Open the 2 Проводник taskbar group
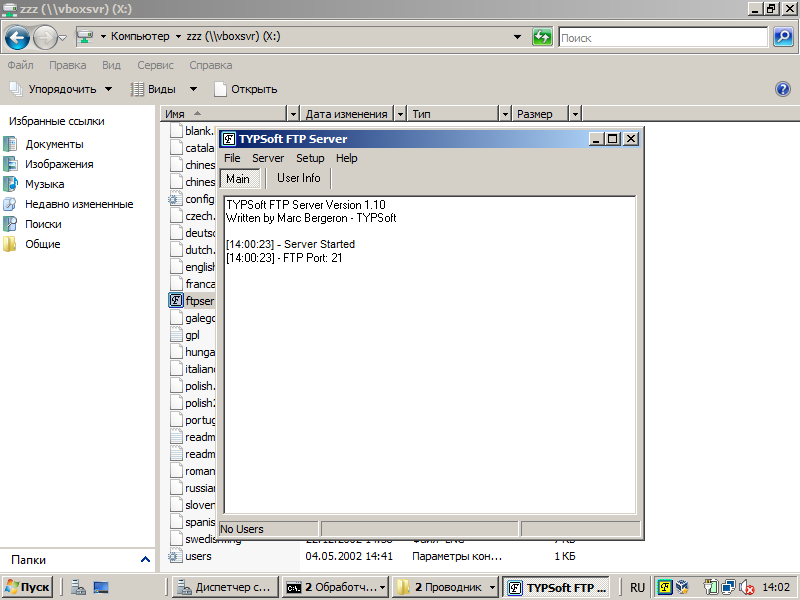The width and height of the screenshot is (800, 600). click(445, 587)
